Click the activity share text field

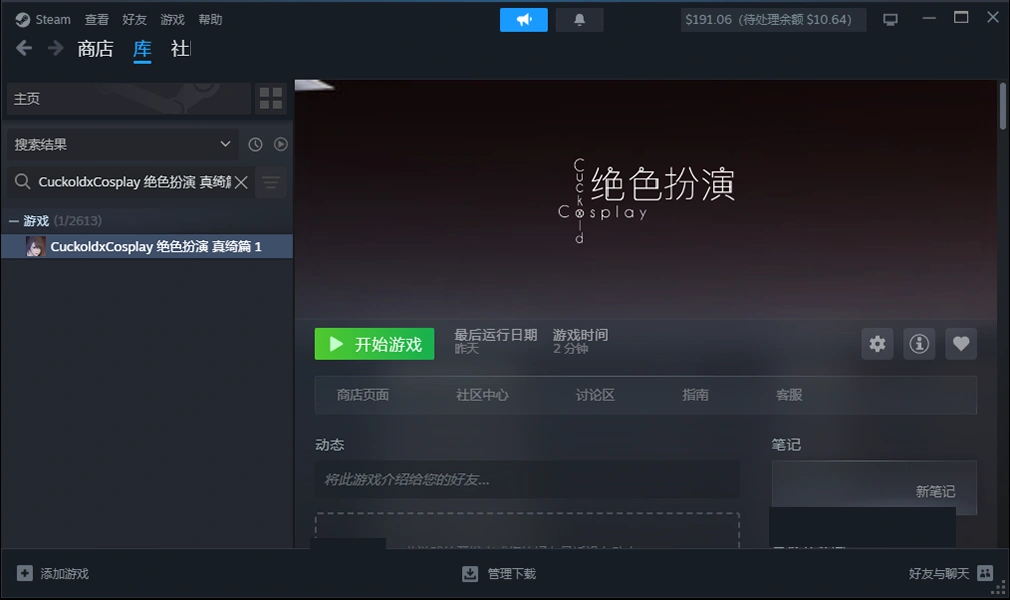click(527, 479)
